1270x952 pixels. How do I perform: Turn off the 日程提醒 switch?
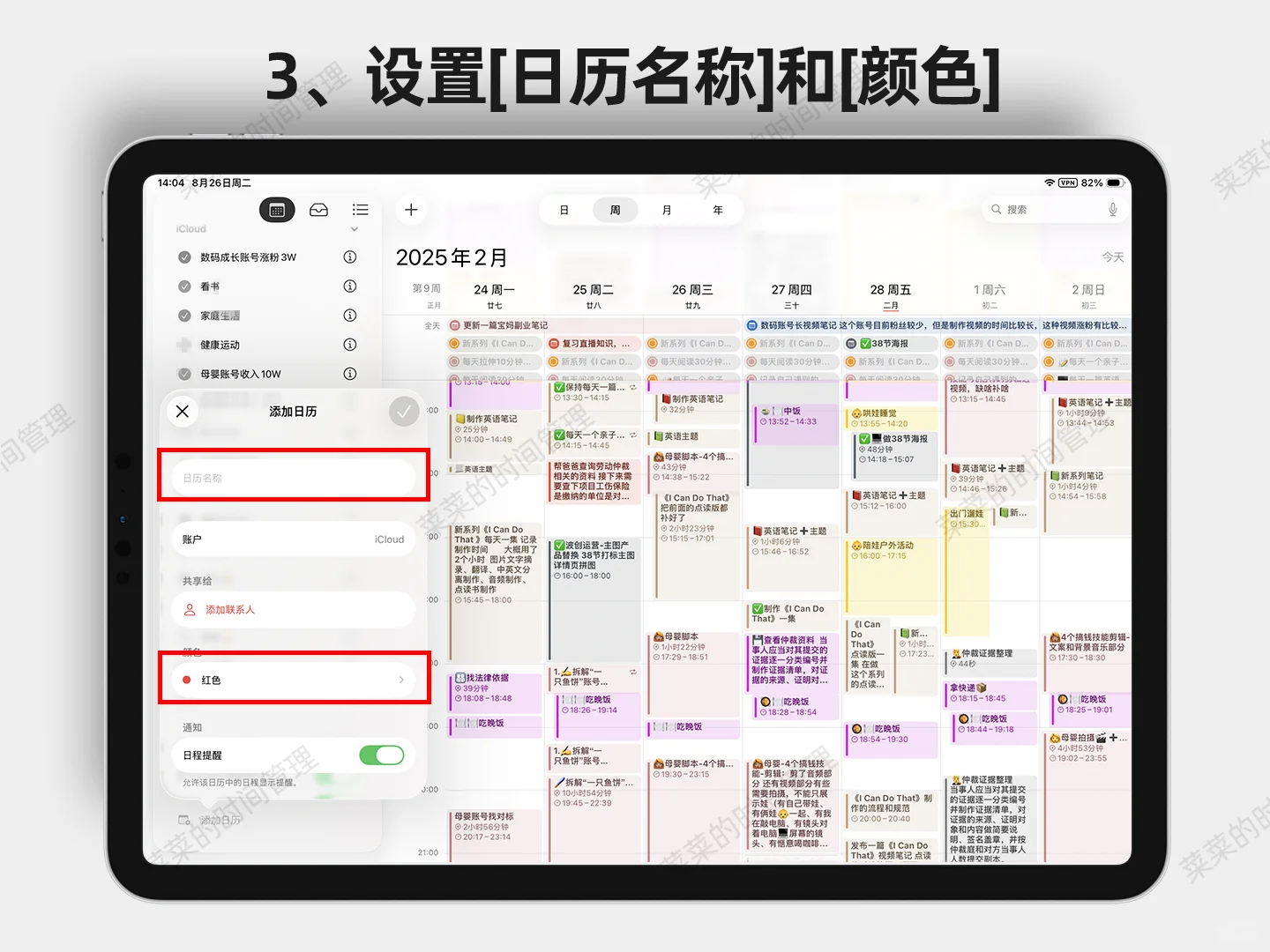(x=382, y=755)
